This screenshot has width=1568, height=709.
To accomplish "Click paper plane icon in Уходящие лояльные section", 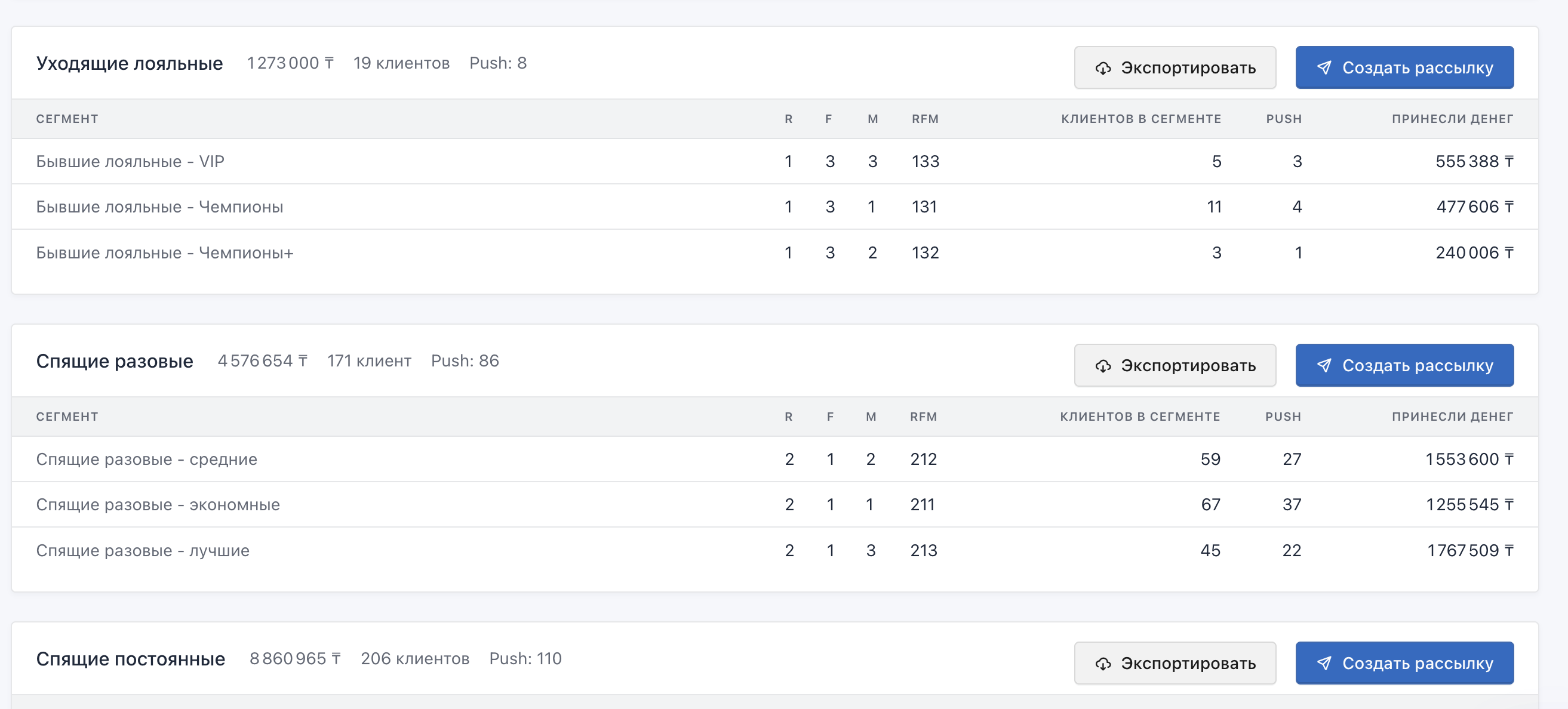I will pyautogui.click(x=1324, y=67).
